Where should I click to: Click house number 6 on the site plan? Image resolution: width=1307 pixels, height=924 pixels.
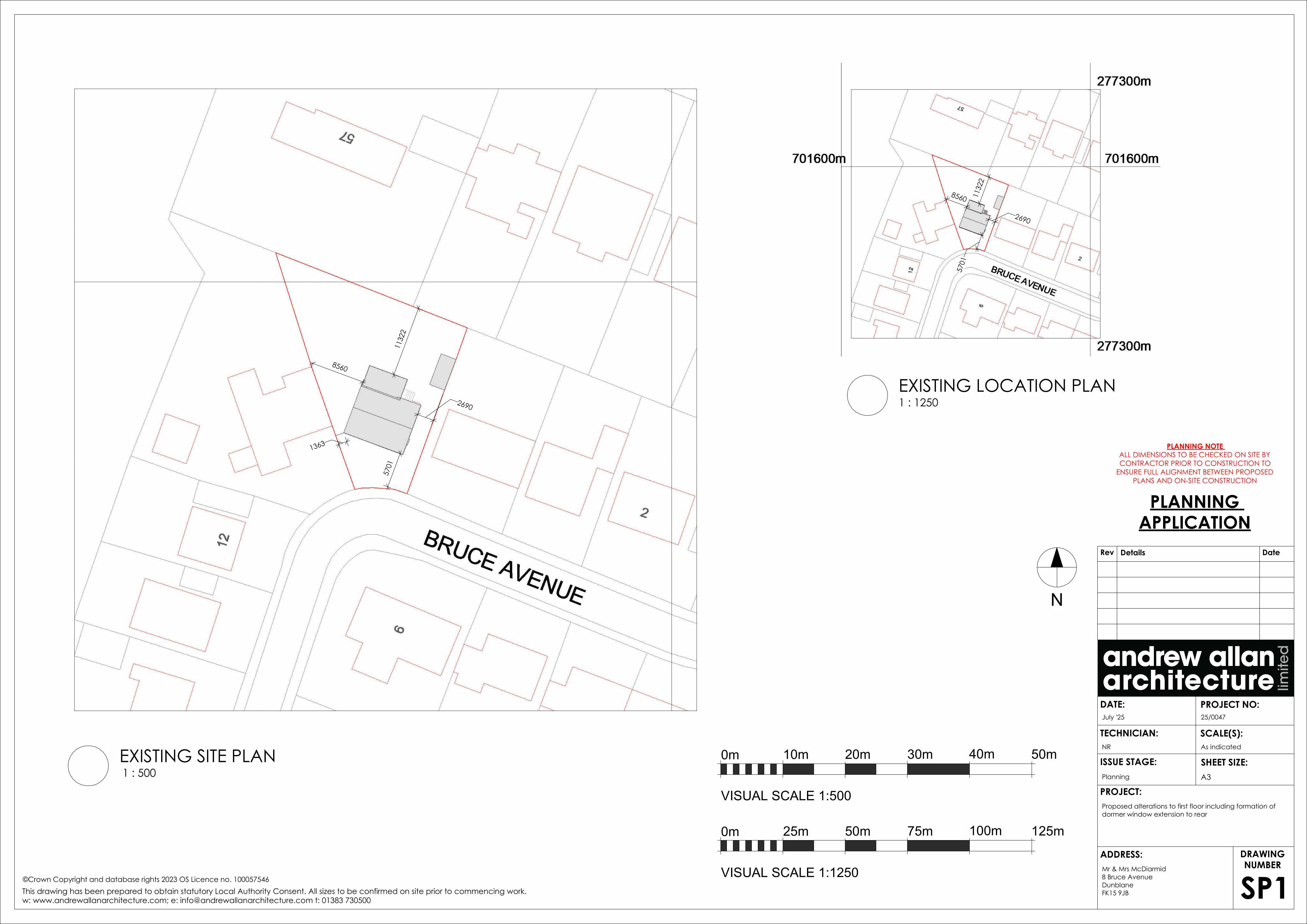pyautogui.click(x=399, y=629)
